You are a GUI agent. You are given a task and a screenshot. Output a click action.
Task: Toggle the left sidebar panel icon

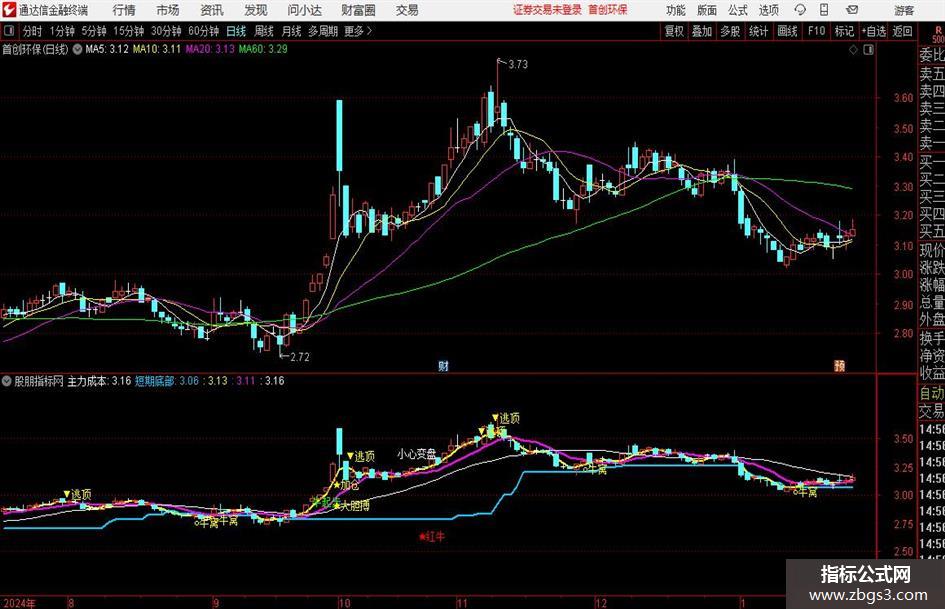(8, 31)
